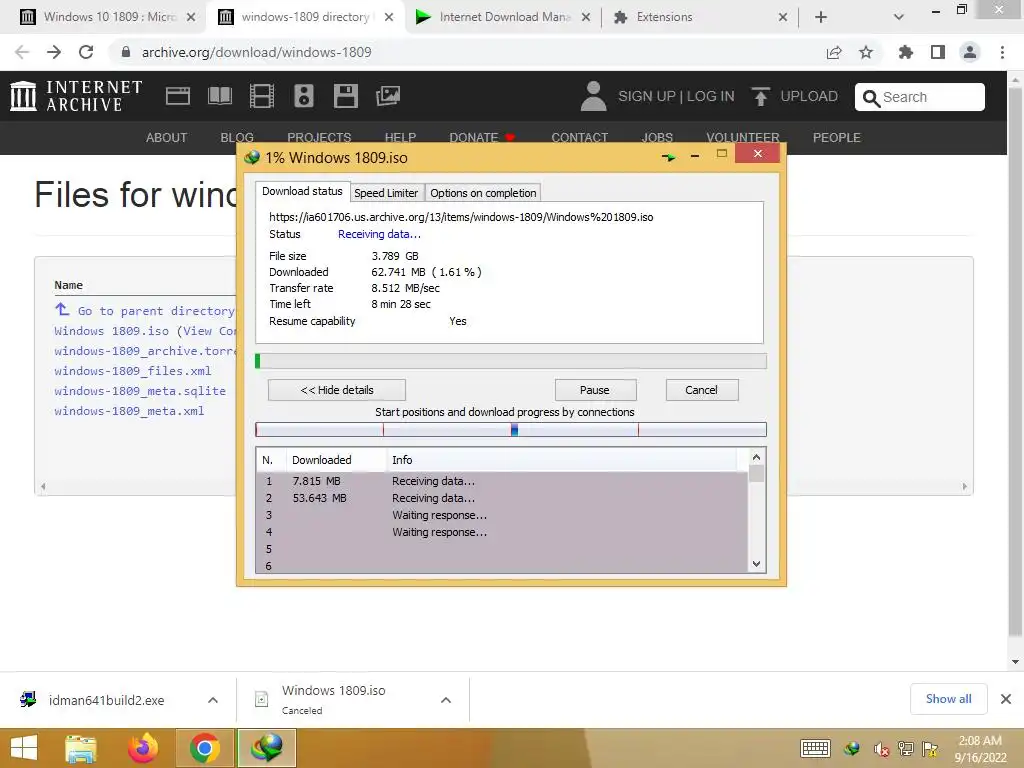Click LOG IN link
The height and width of the screenshot is (768, 1024).
tap(711, 96)
